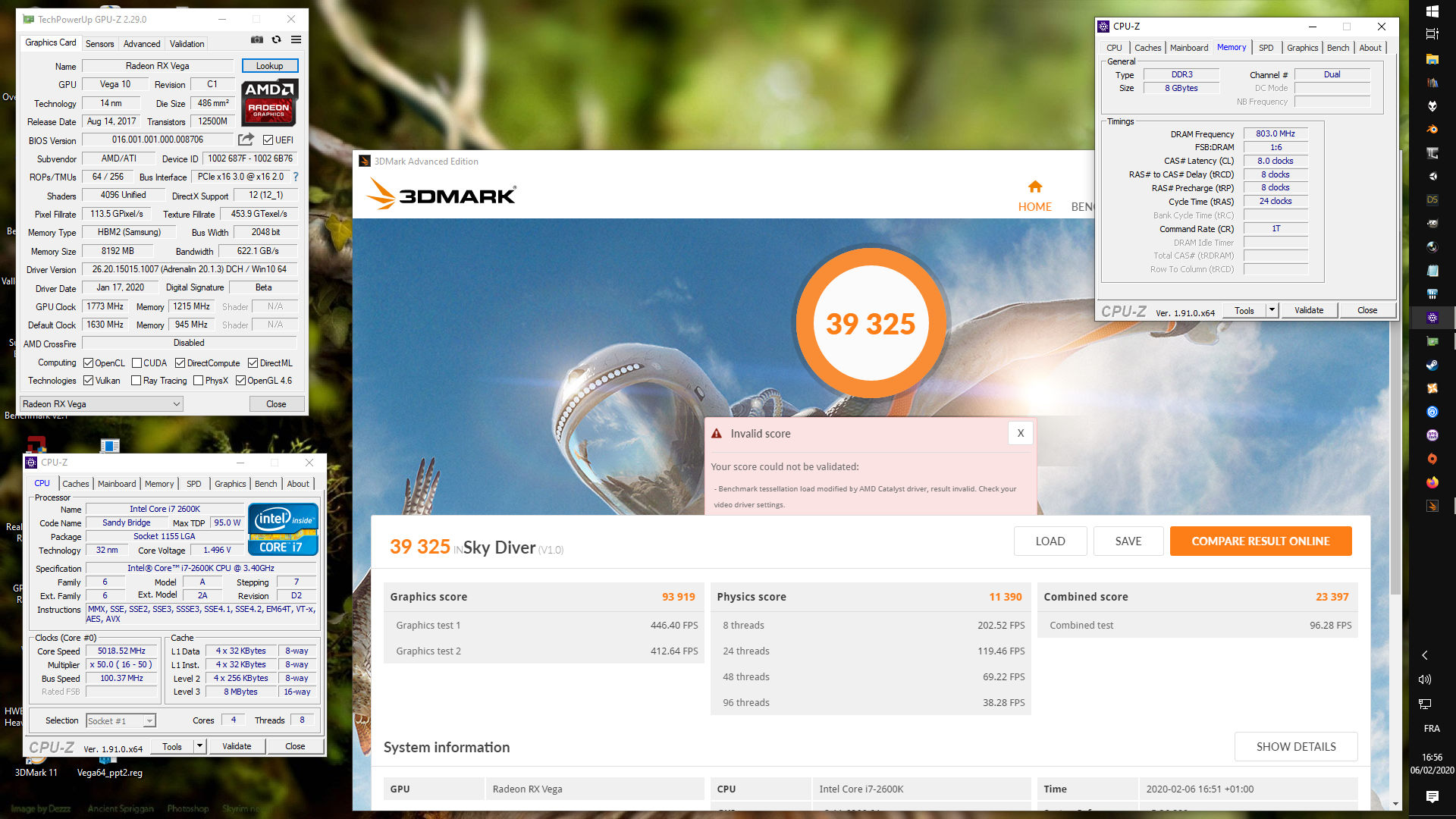Image resolution: width=1456 pixels, height=819 pixels.
Task: Toggle the CUDA checkbox
Action: coord(136,363)
